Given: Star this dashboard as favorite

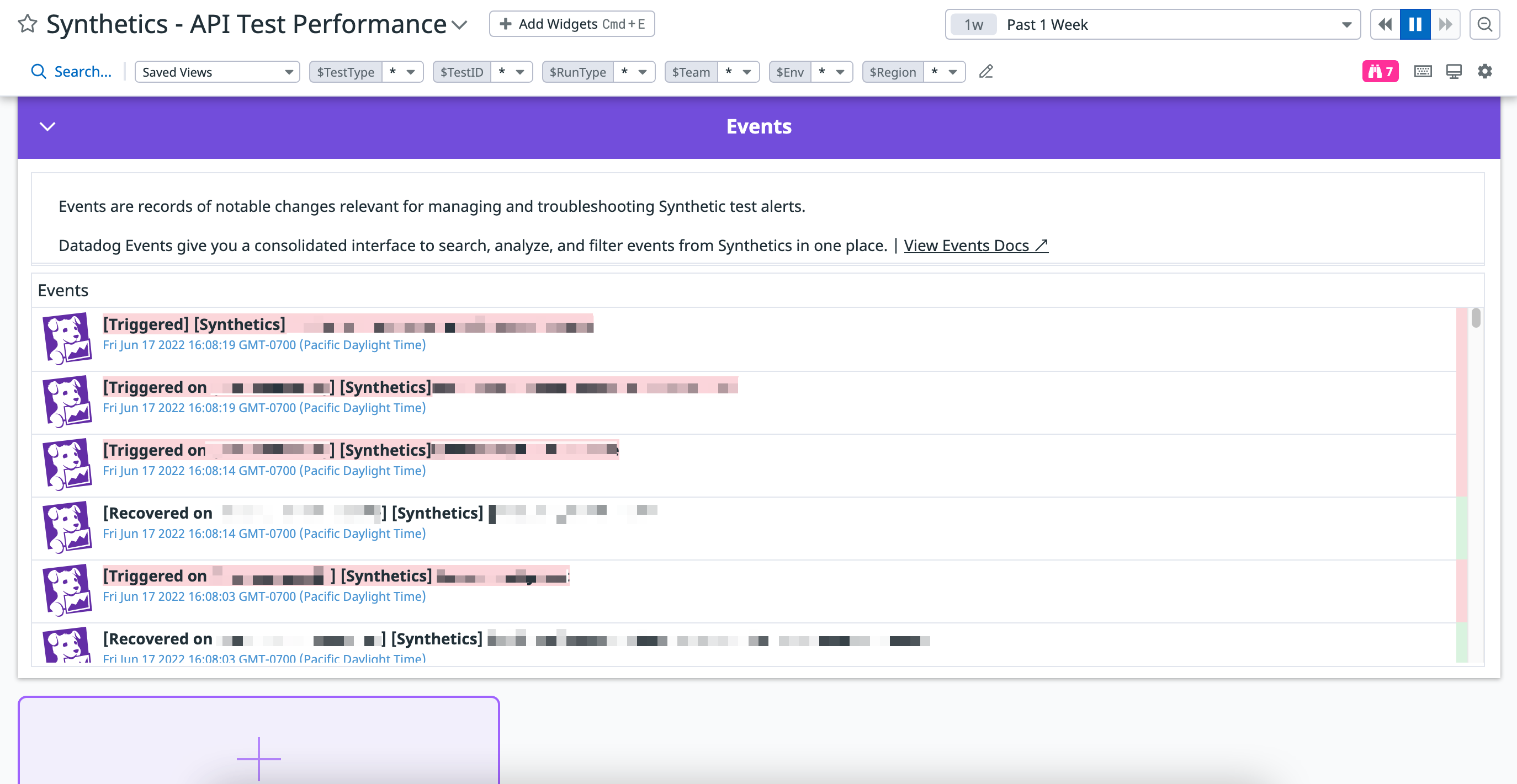Looking at the screenshot, I should (x=28, y=24).
